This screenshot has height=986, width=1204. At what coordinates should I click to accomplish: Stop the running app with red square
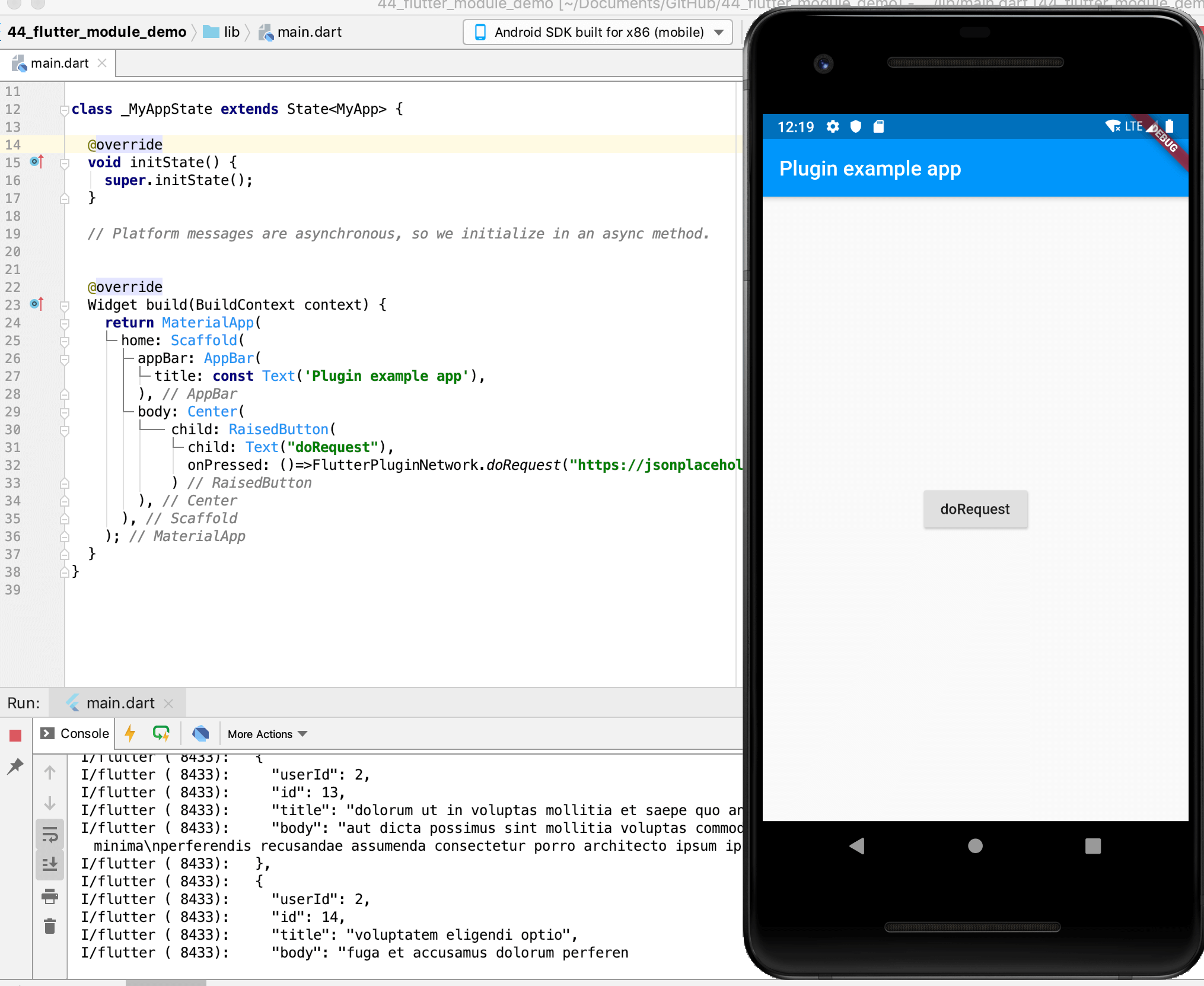(x=15, y=736)
